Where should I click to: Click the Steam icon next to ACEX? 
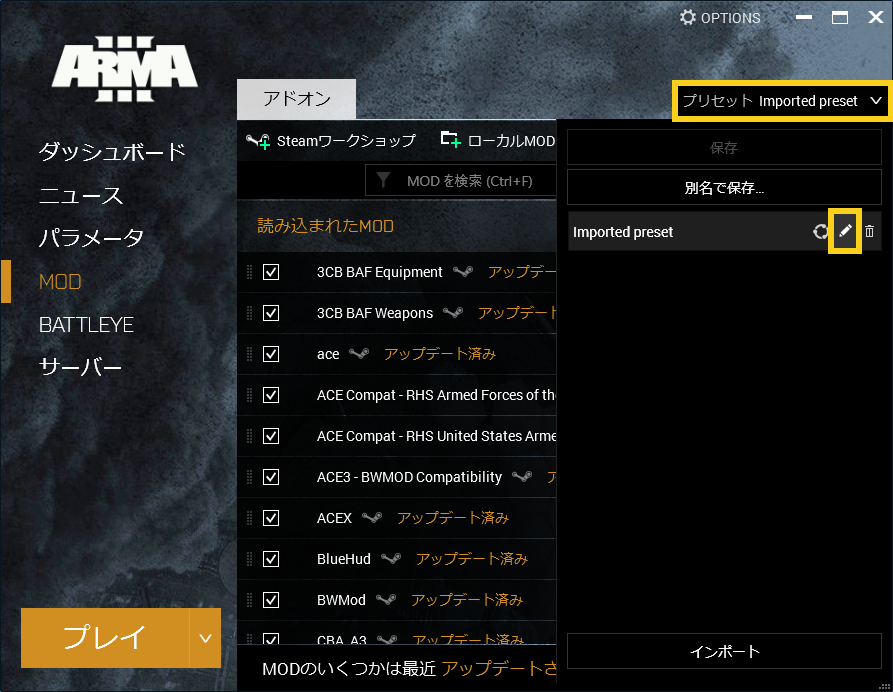click(x=372, y=518)
